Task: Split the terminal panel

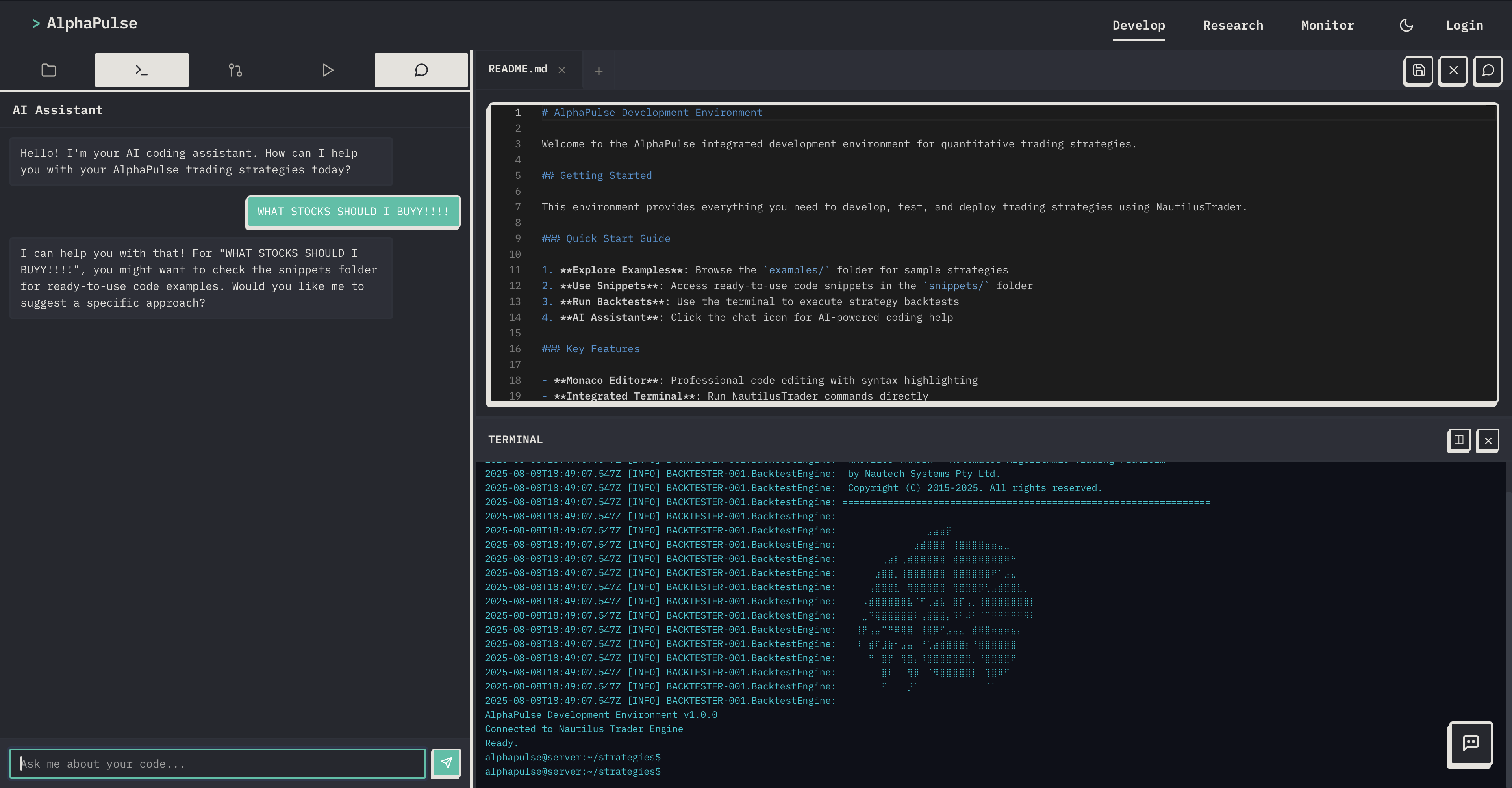Action: tap(1458, 440)
